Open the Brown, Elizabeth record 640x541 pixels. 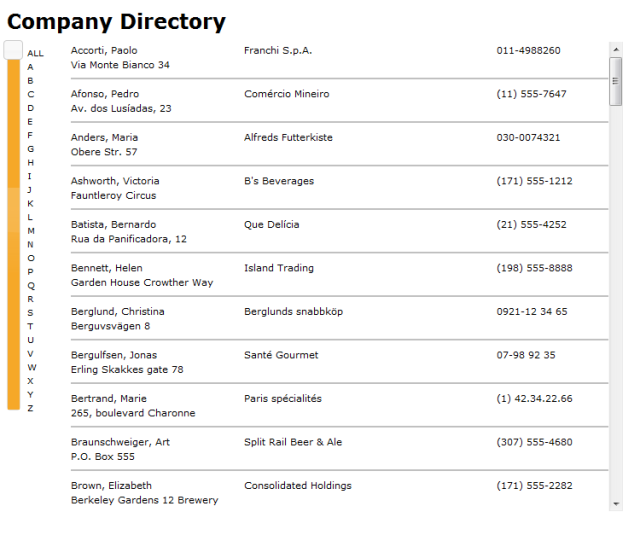click(x=339, y=493)
